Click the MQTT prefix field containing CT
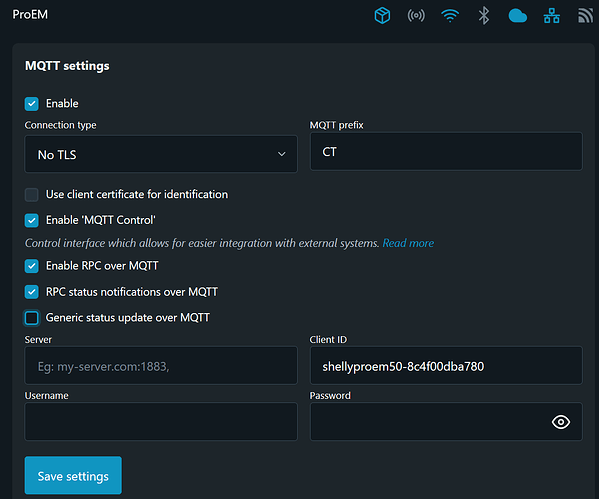Viewport: 599px width, 499px height. (446, 151)
